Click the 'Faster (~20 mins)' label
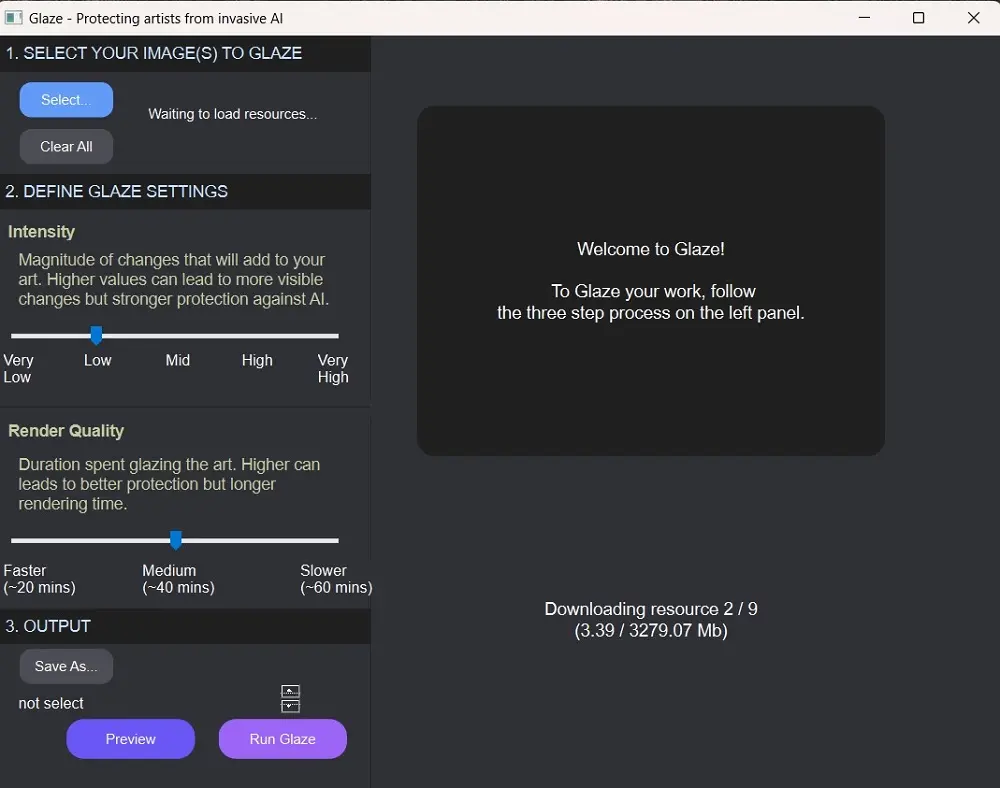The image size is (1000, 788). 40,579
